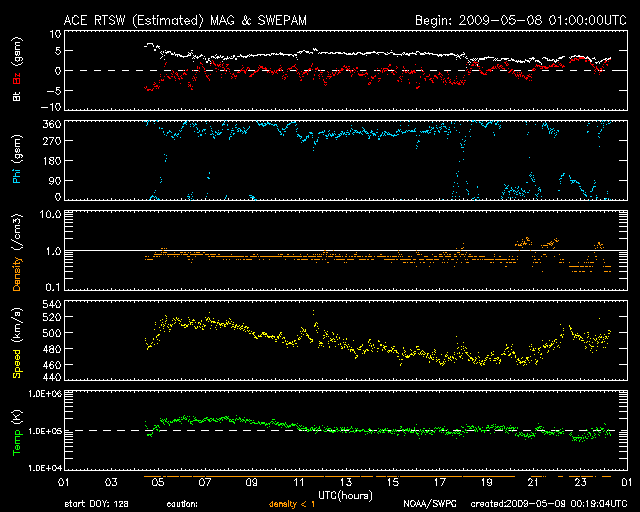Click the '500' tick on the Speed axis
This screenshot has width=640, height=512.
52,333
